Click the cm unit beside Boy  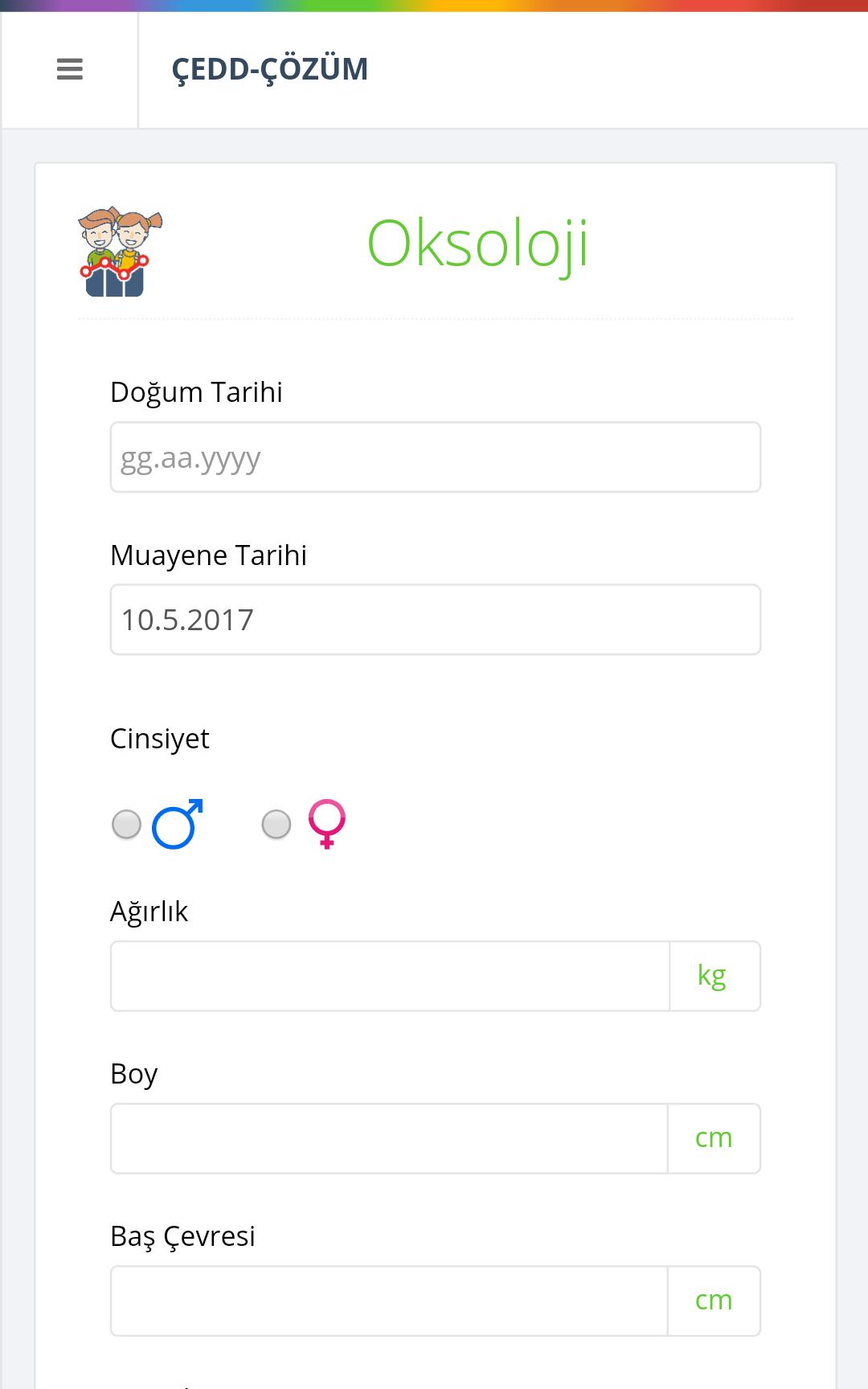[x=714, y=1138]
